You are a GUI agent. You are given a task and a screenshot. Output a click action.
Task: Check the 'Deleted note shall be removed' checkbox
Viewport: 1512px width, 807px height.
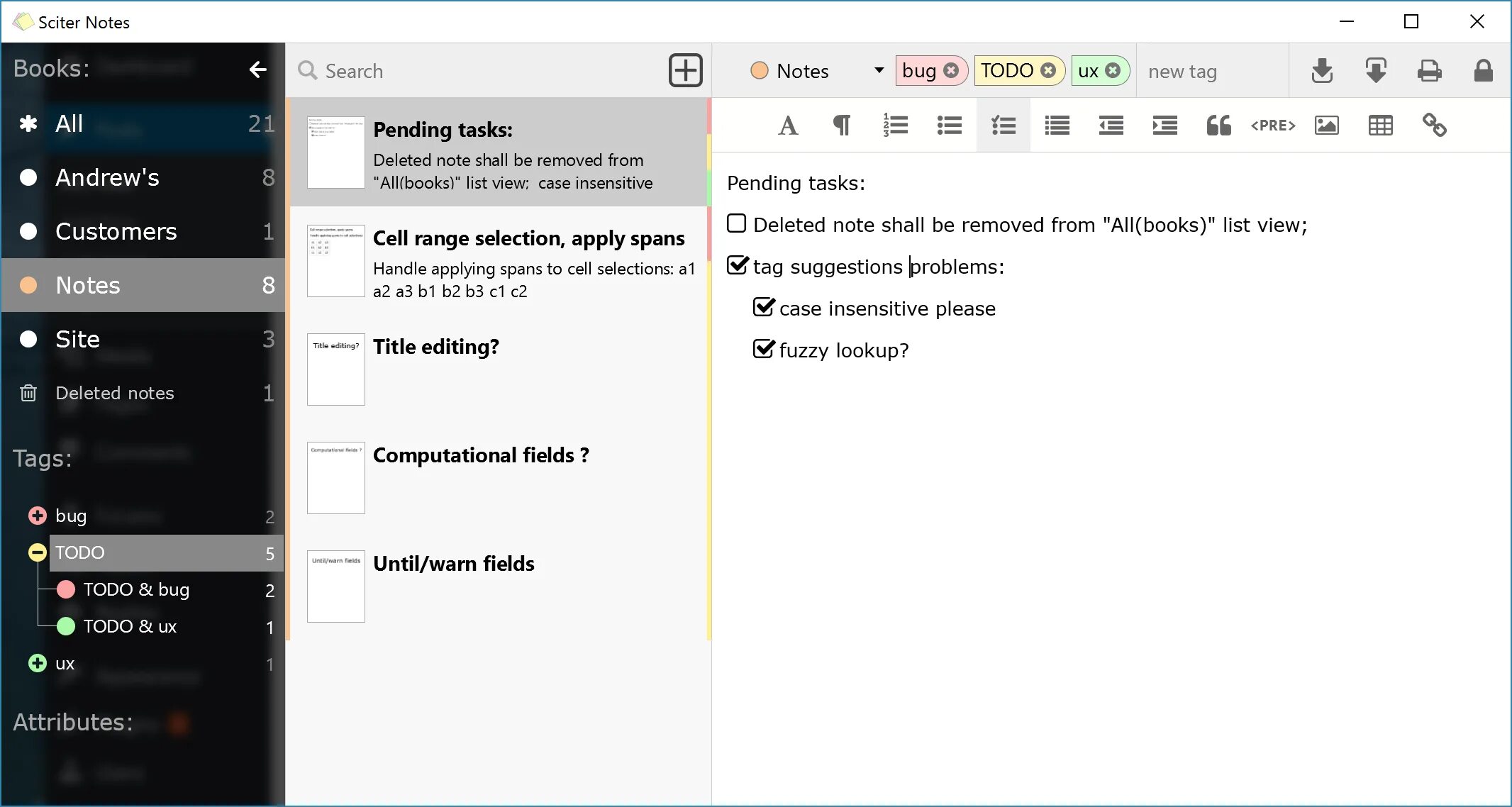737,224
